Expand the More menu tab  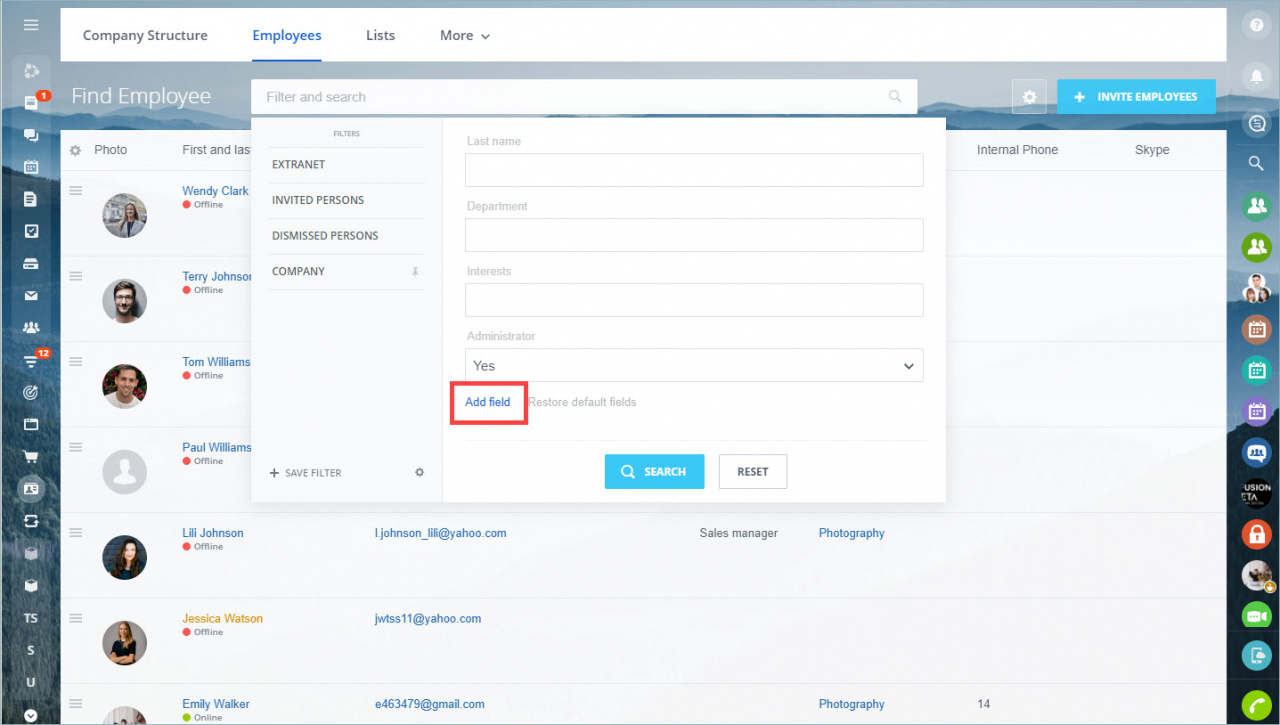pos(465,35)
